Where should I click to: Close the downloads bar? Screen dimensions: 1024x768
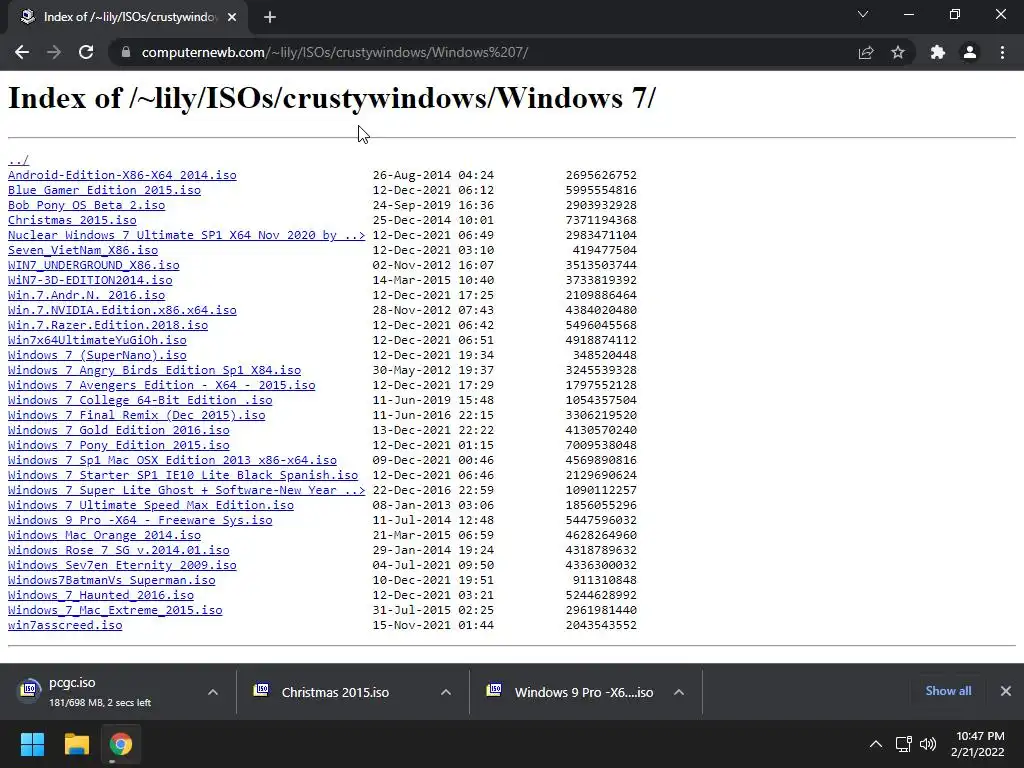pyautogui.click(x=1006, y=691)
